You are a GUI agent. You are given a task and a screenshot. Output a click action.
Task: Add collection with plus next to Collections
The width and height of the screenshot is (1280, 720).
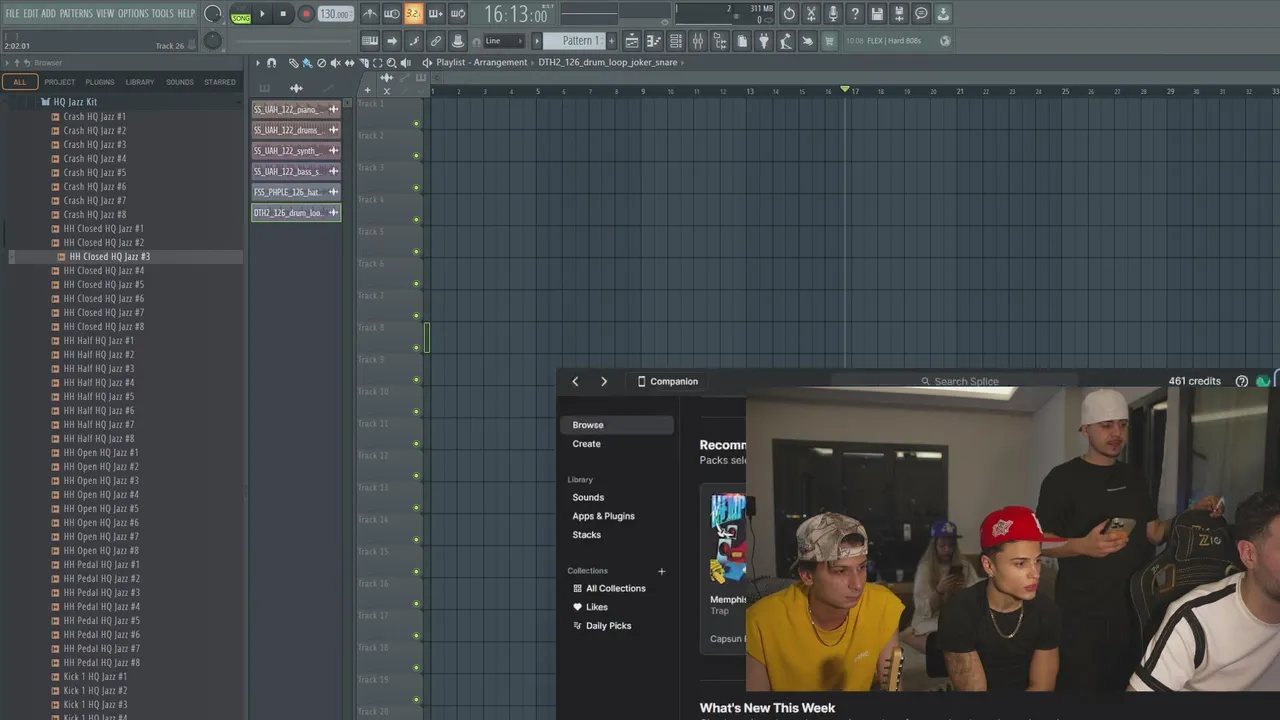click(661, 571)
